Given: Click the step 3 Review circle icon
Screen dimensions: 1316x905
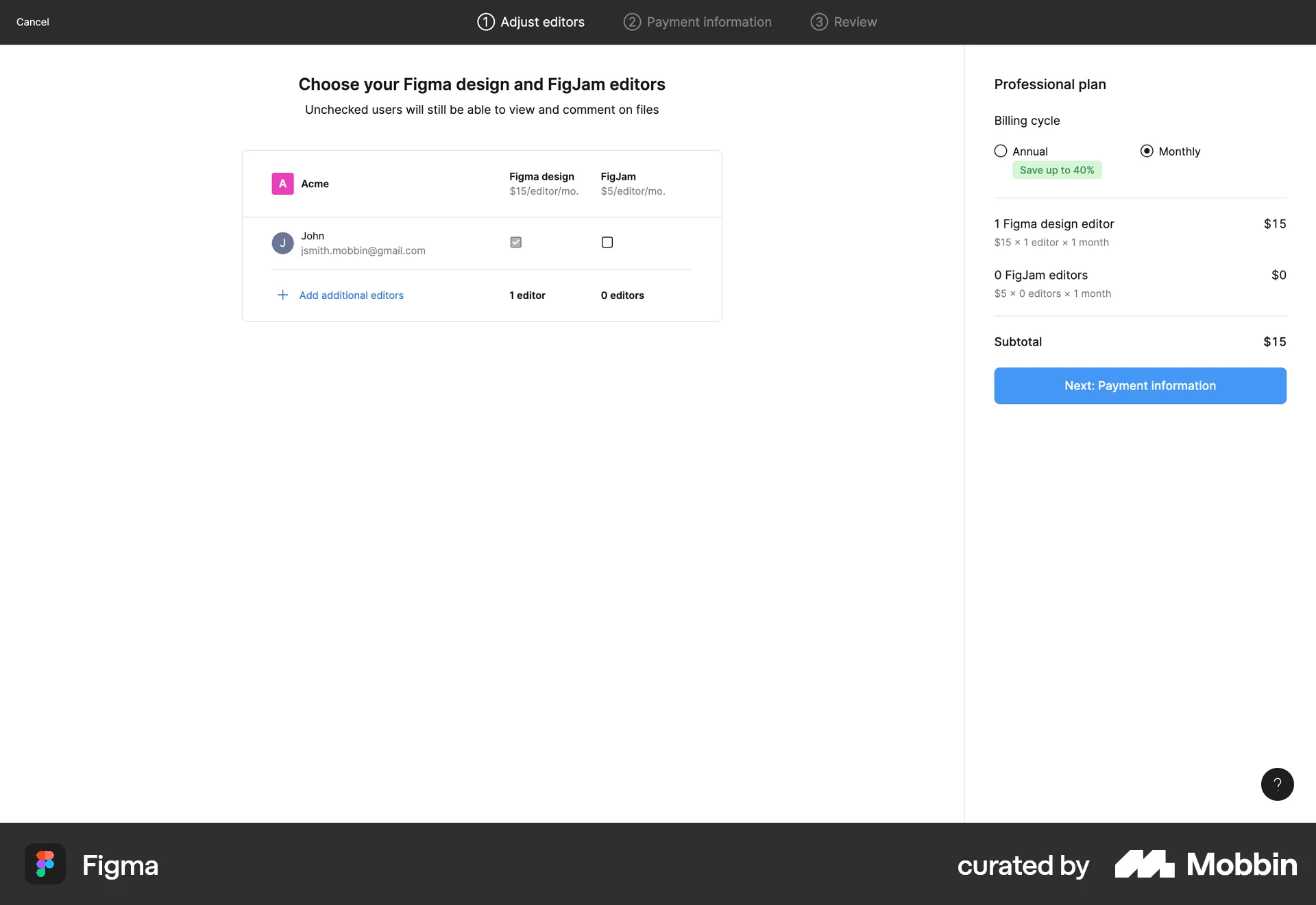Looking at the screenshot, I should 819,22.
